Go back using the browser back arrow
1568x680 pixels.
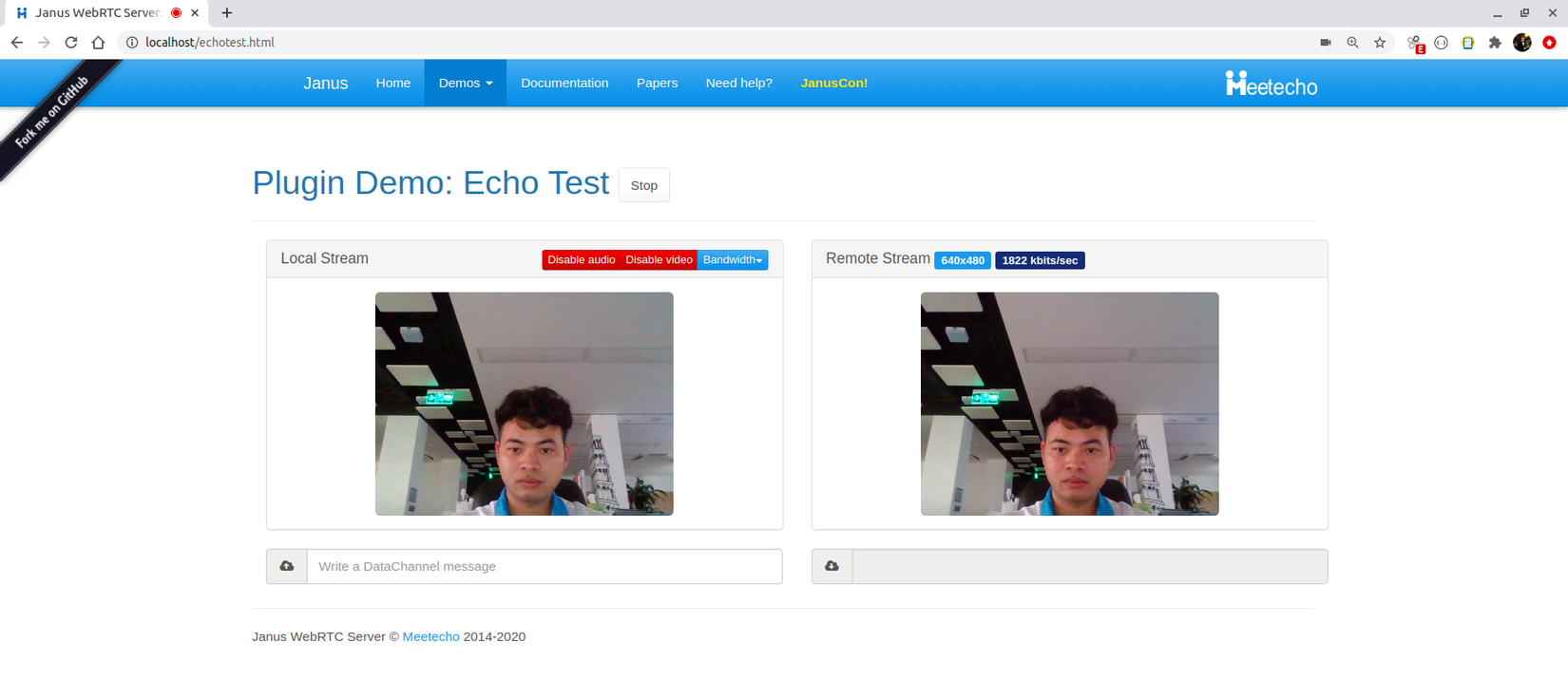pos(16,43)
